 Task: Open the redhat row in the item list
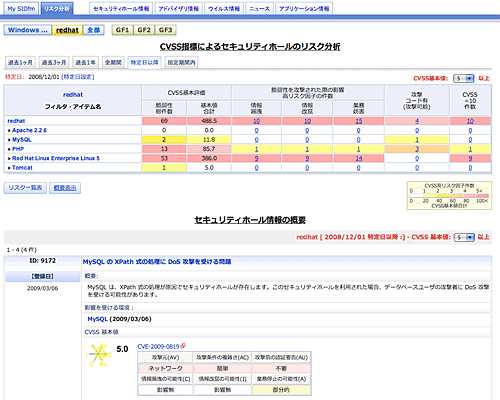pyautogui.click(x=16, y=121)
